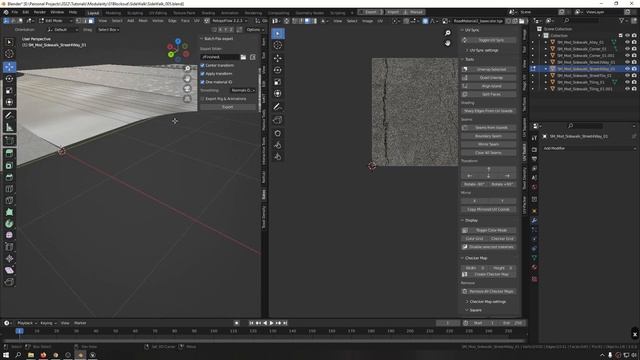The image size is (640, 360).
Task: Select the Extrude Region tool
Action: pos(9,153)
